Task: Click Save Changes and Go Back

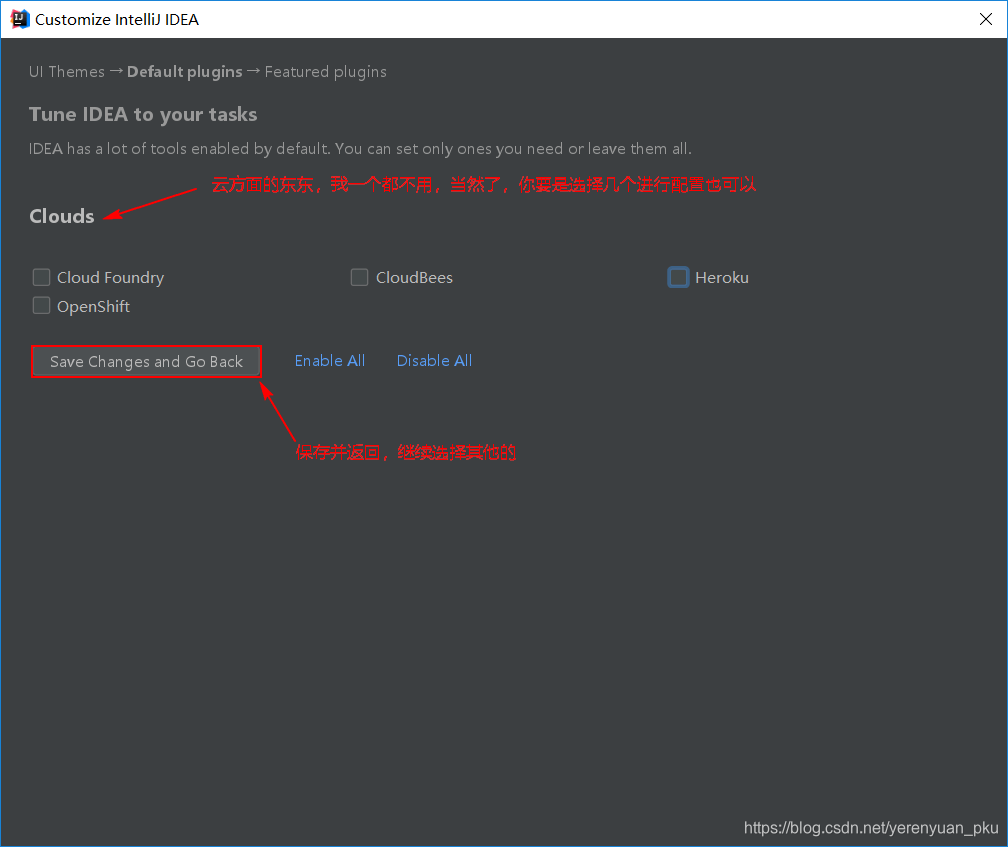Action: pyautogui.click(x=147, y=362)
